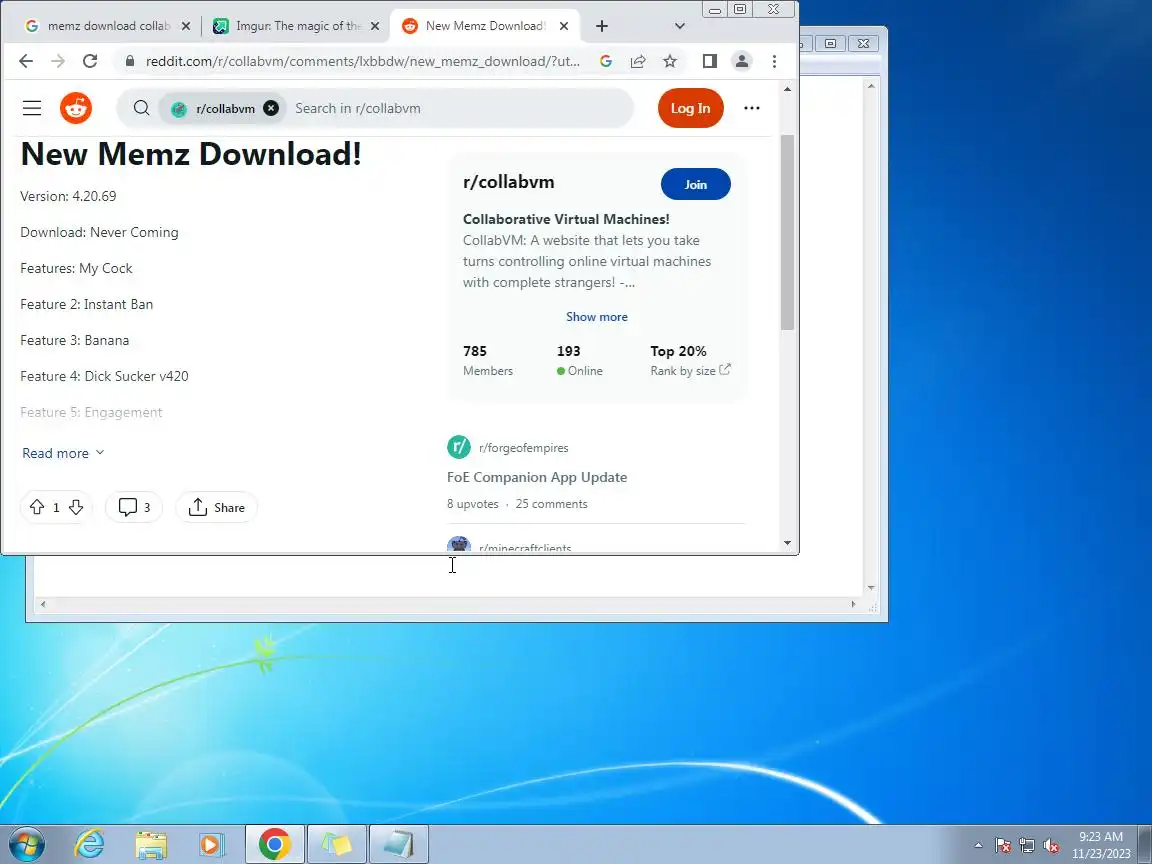Screen dimensions: 1152x864
Task: Open clock showing 9:23 AM
Action: pyautogui.click(x=1101, y=845)
